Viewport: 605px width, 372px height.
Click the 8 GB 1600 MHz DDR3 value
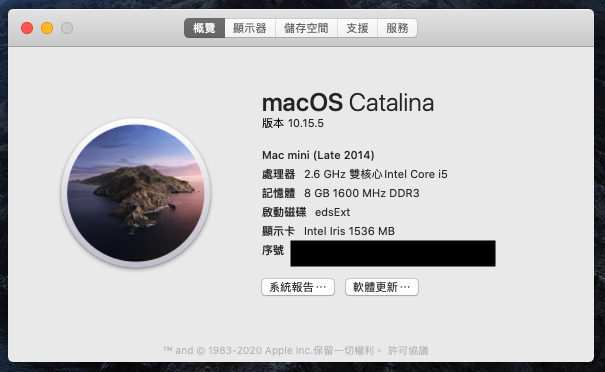362,193
